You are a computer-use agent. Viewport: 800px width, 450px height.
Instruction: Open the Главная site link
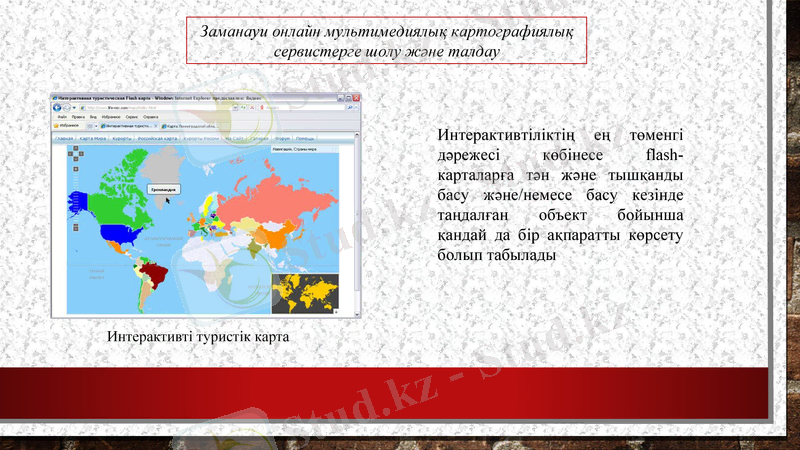[x=64, y=139]
